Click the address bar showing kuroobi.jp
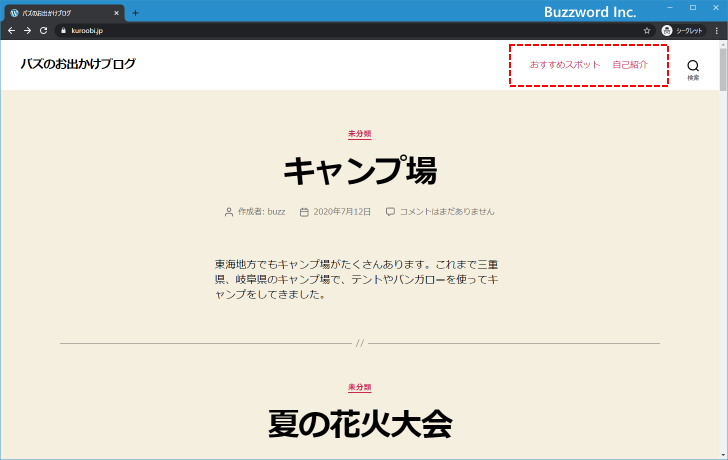Image resolution: width=728 pixels, height=460 pixels. [x=353, y=31]
